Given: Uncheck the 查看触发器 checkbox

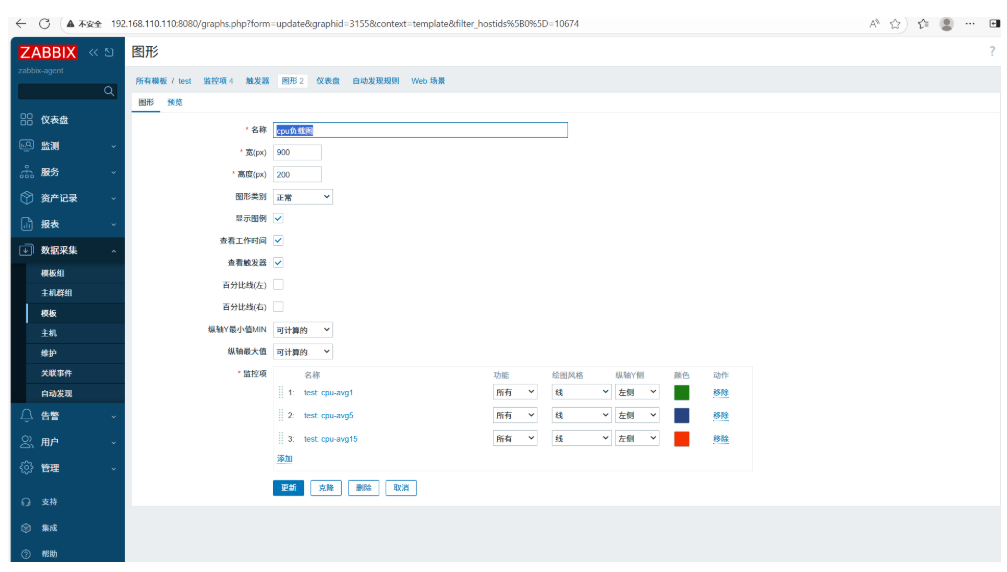Looking at the screenshot, I should (x=278, y=263).
